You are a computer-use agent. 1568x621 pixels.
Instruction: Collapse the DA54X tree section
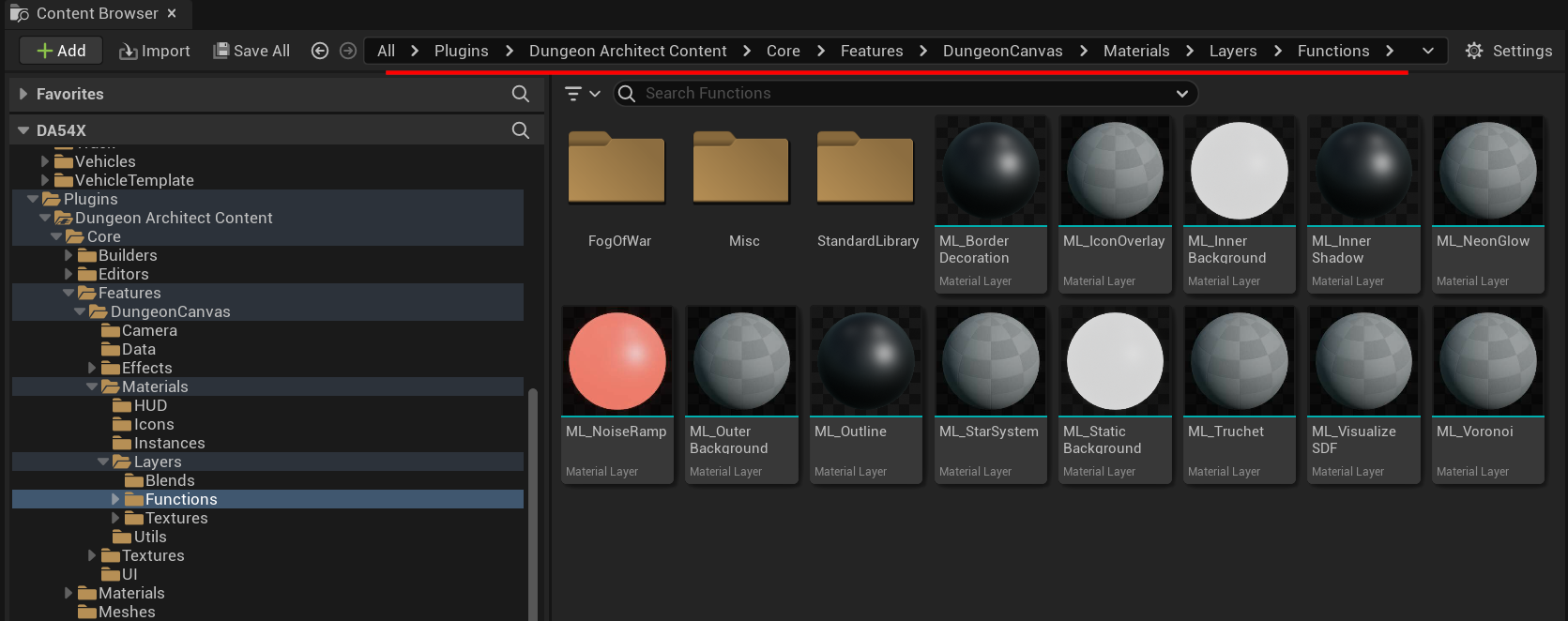(23, 130)
